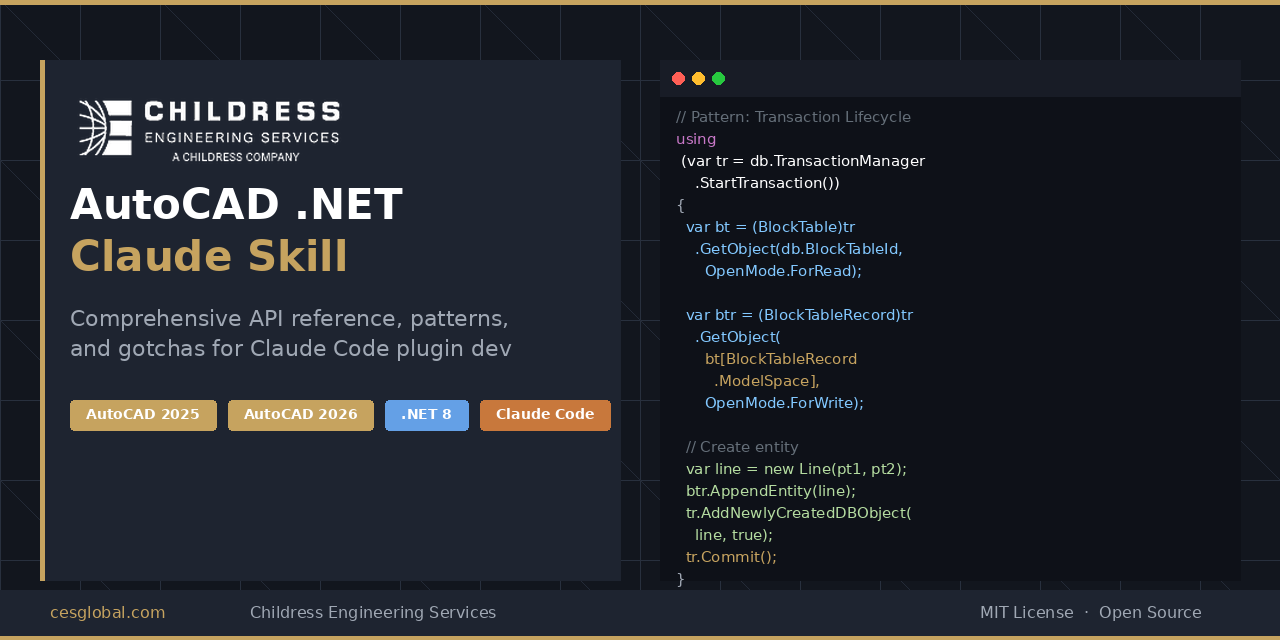The width and height of the screenshot is (1280, 640).
Task: Click the purple using keyword
Action: click(696, 139)
